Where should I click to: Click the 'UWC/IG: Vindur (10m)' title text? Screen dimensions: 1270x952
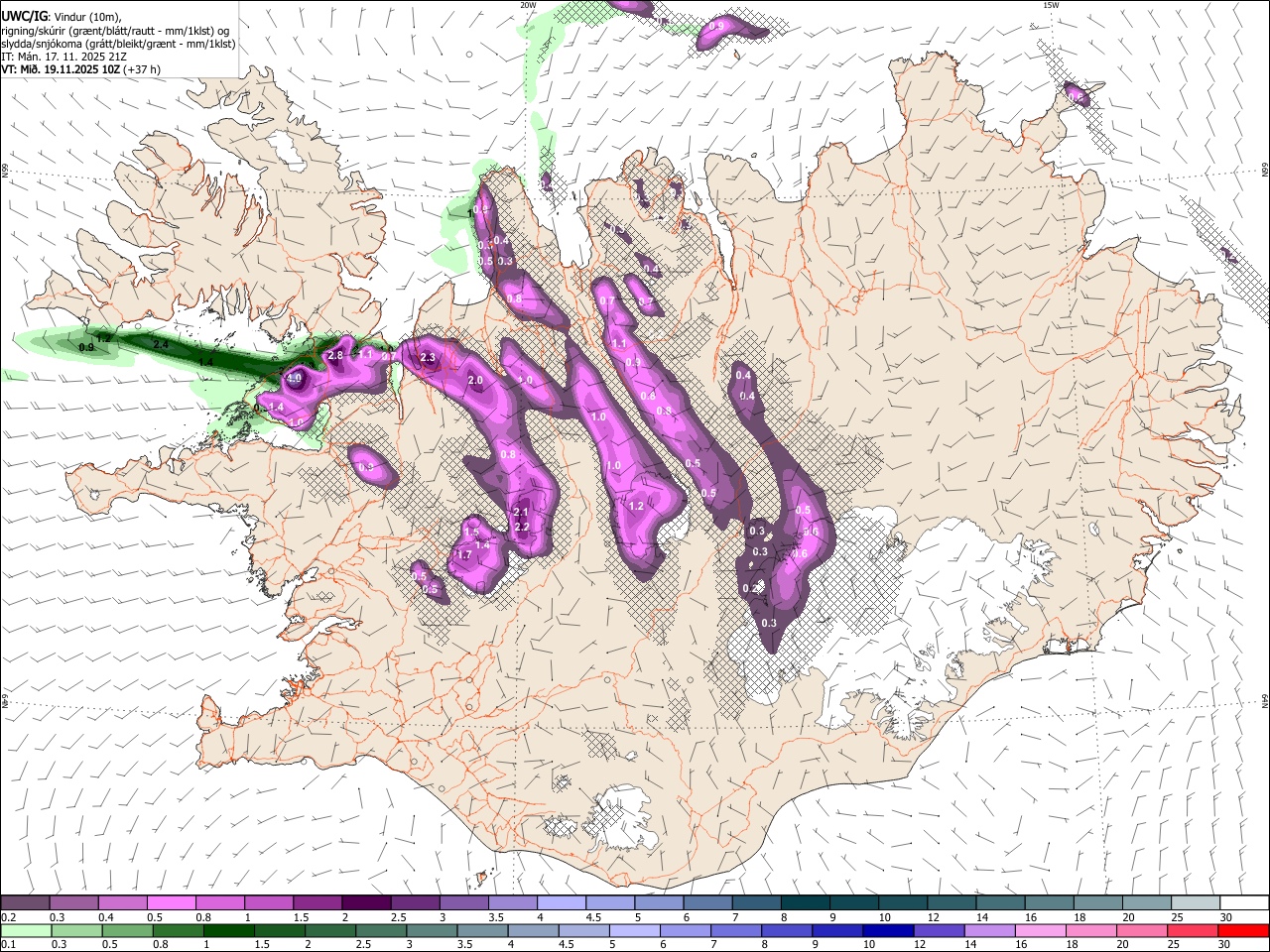pos(61,17)
